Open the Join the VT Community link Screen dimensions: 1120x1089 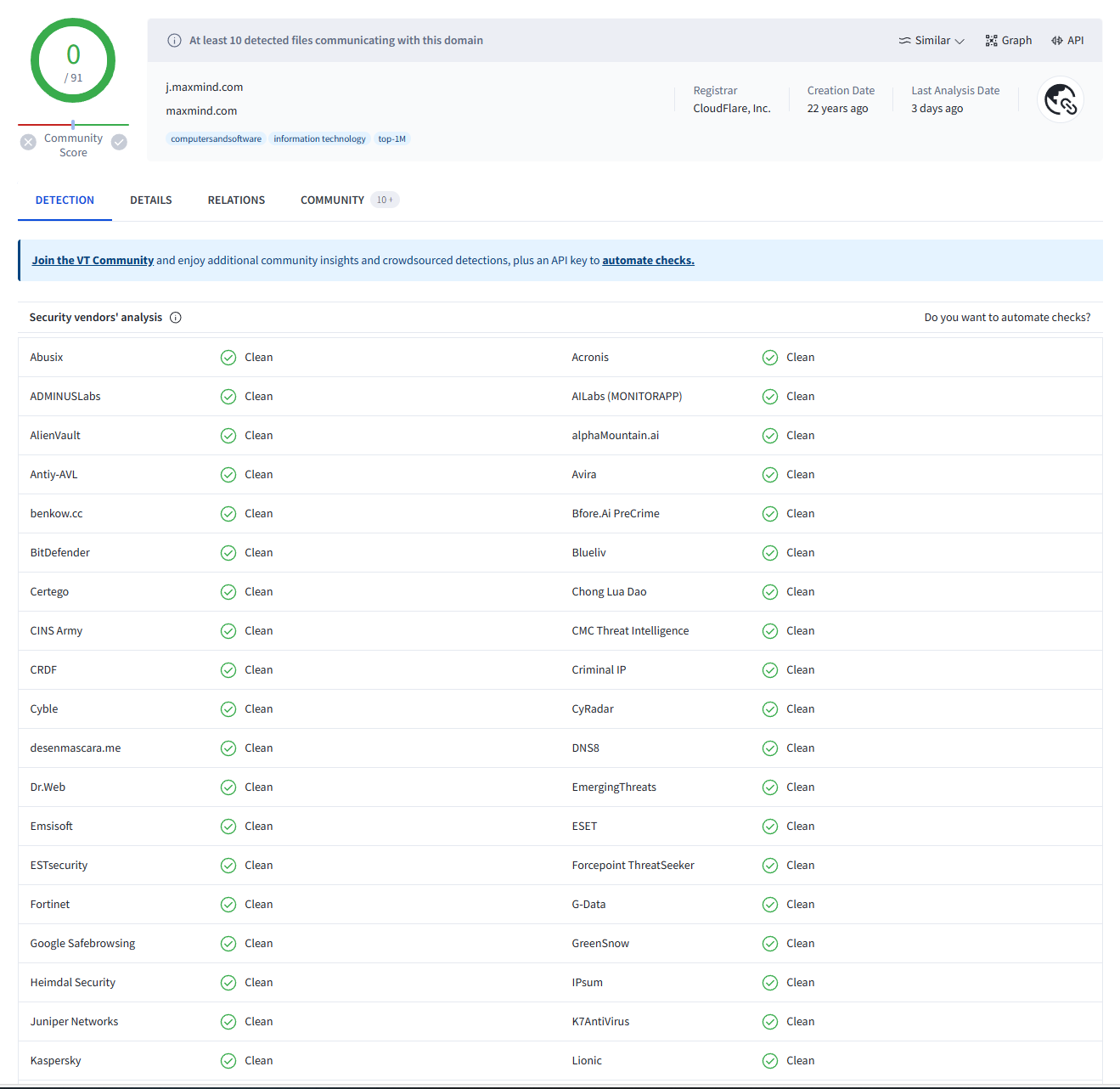point(93,261)
